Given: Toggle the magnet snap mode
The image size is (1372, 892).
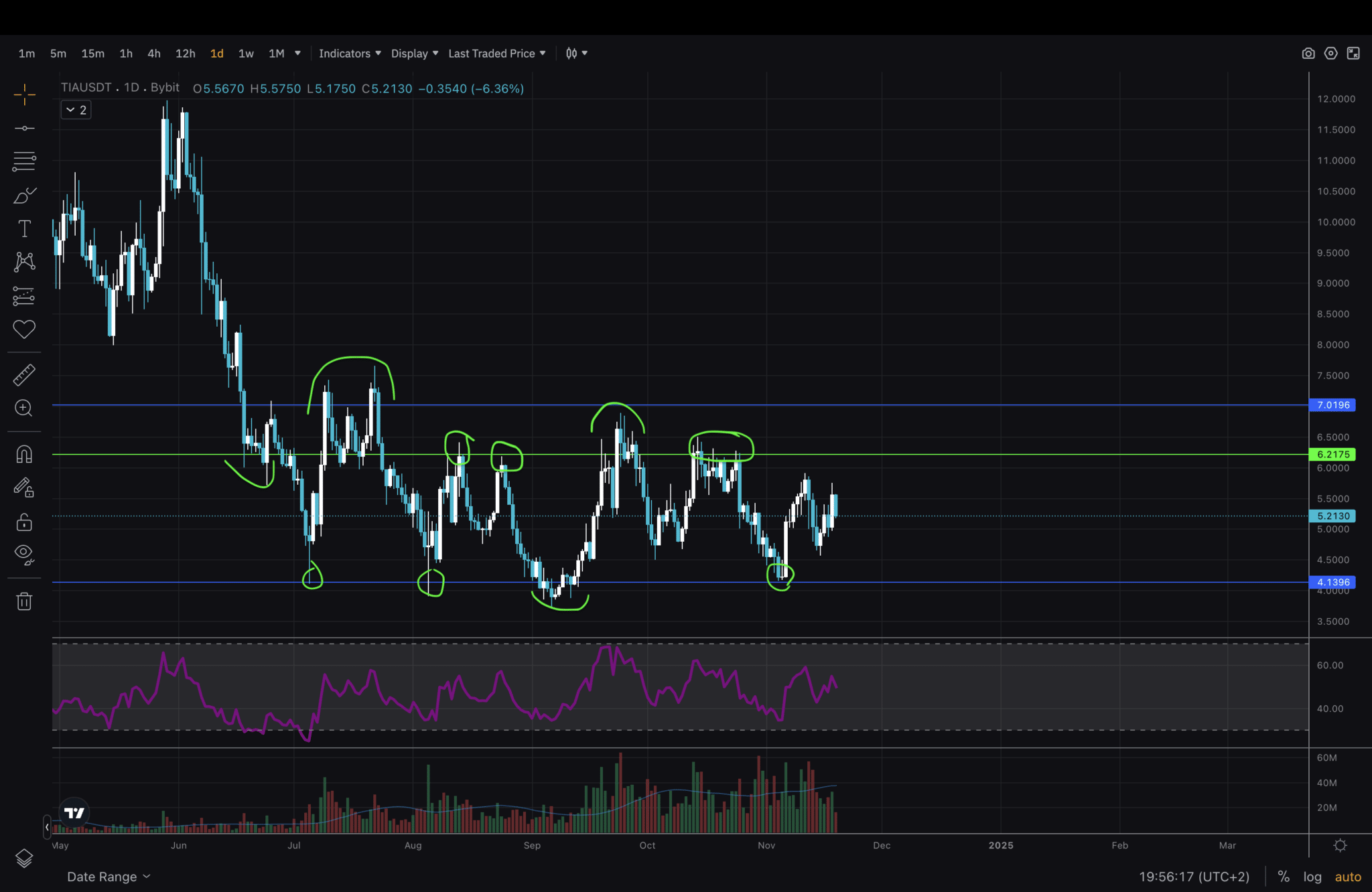Looking at the screenshot, I should [x=24, y=455].
